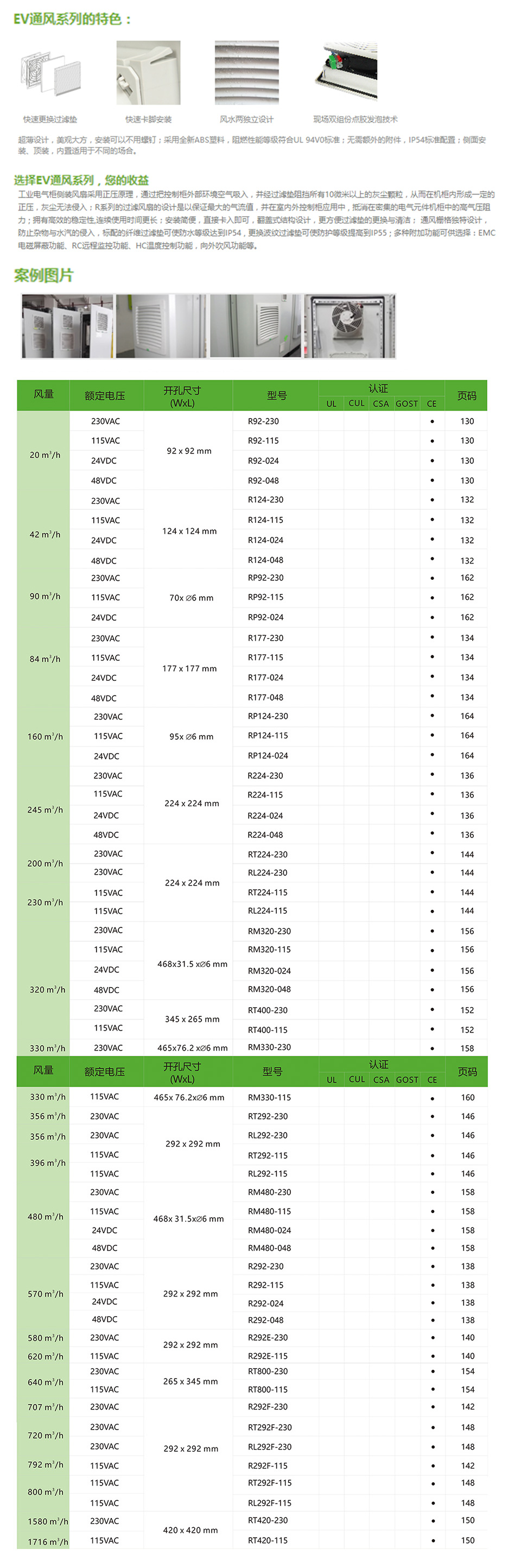The width and height of the screenshot is (514, 1568).
Task: Click the quick filter mat replacement image
Action: [x=50, y=73]
